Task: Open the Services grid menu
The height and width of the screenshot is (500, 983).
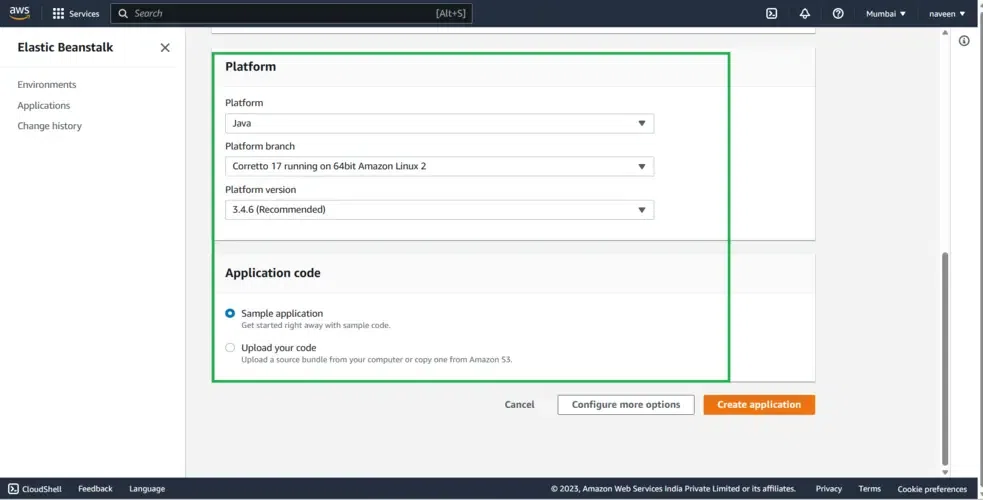Action: [x=58, y=13]
